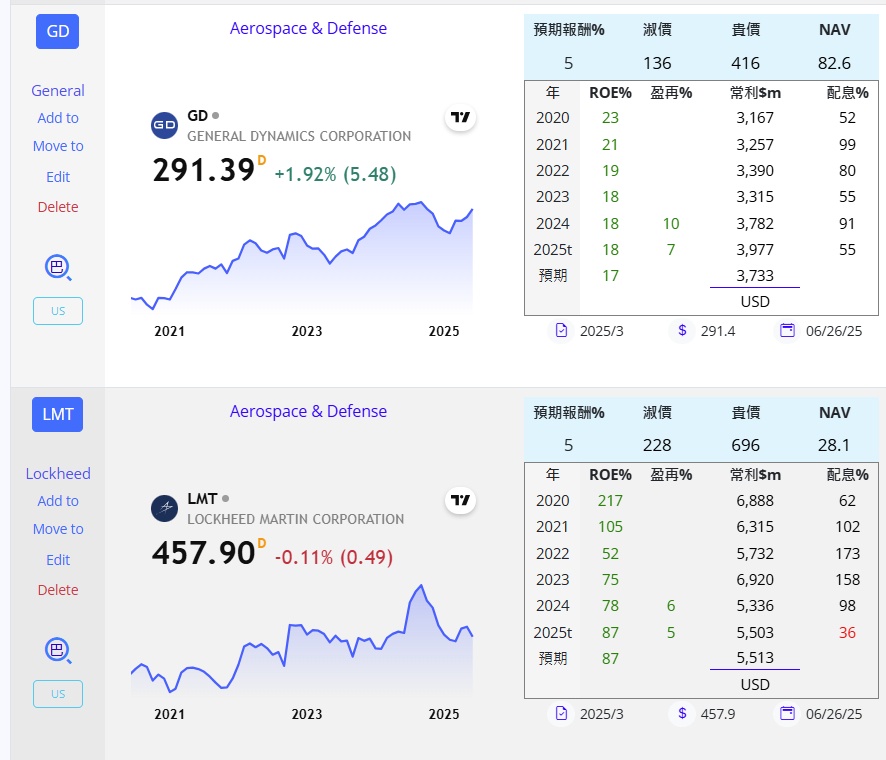The image size is (886, 760).
Task: Click the GD price chart area
Action: (302, 257)
